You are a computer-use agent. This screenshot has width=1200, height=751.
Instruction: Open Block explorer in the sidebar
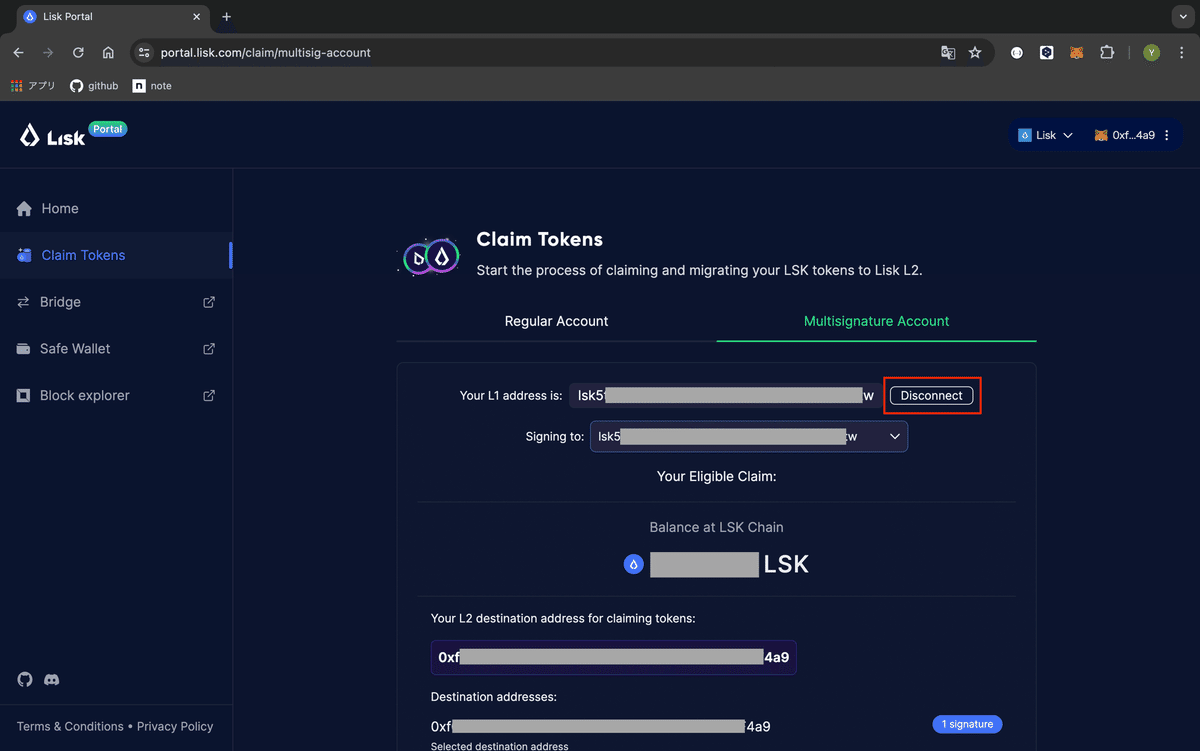(x=116, y=395)
